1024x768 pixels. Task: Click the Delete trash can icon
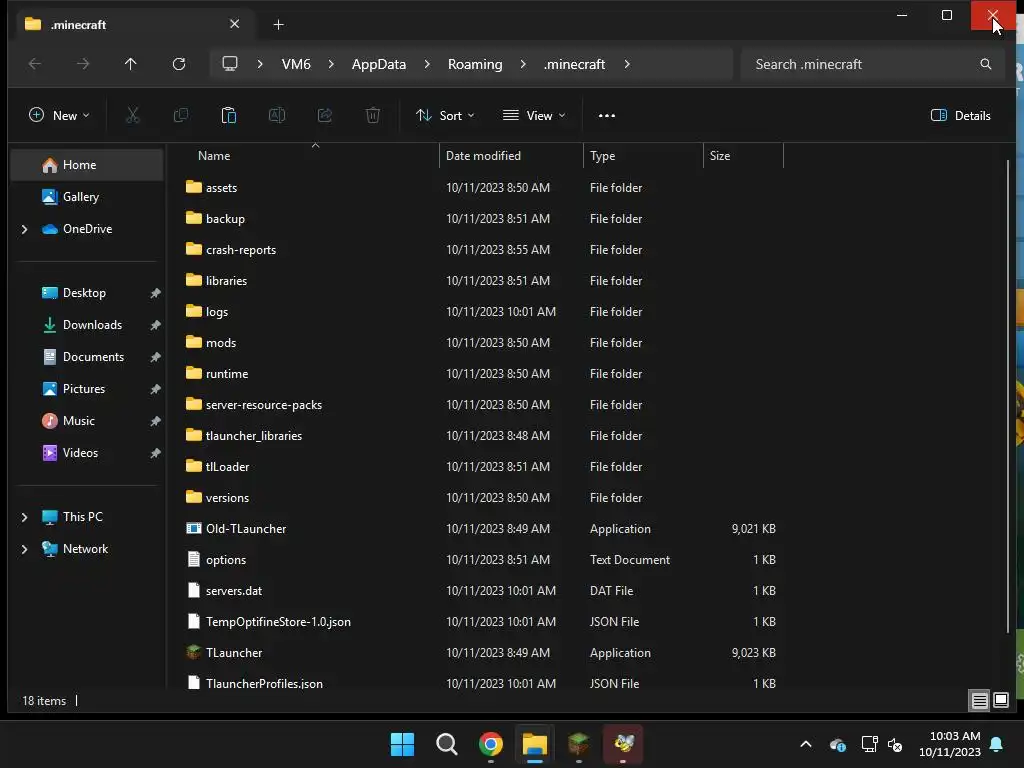[x=372, y=116]
